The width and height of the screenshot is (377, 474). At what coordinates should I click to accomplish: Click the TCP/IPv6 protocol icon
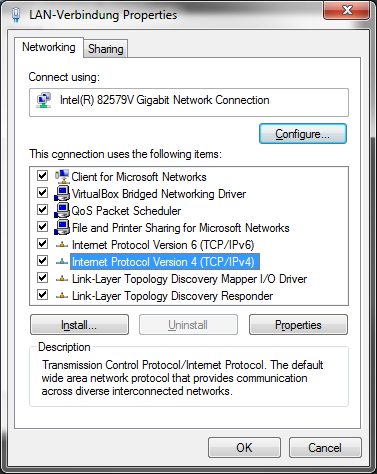coord(62,245)
